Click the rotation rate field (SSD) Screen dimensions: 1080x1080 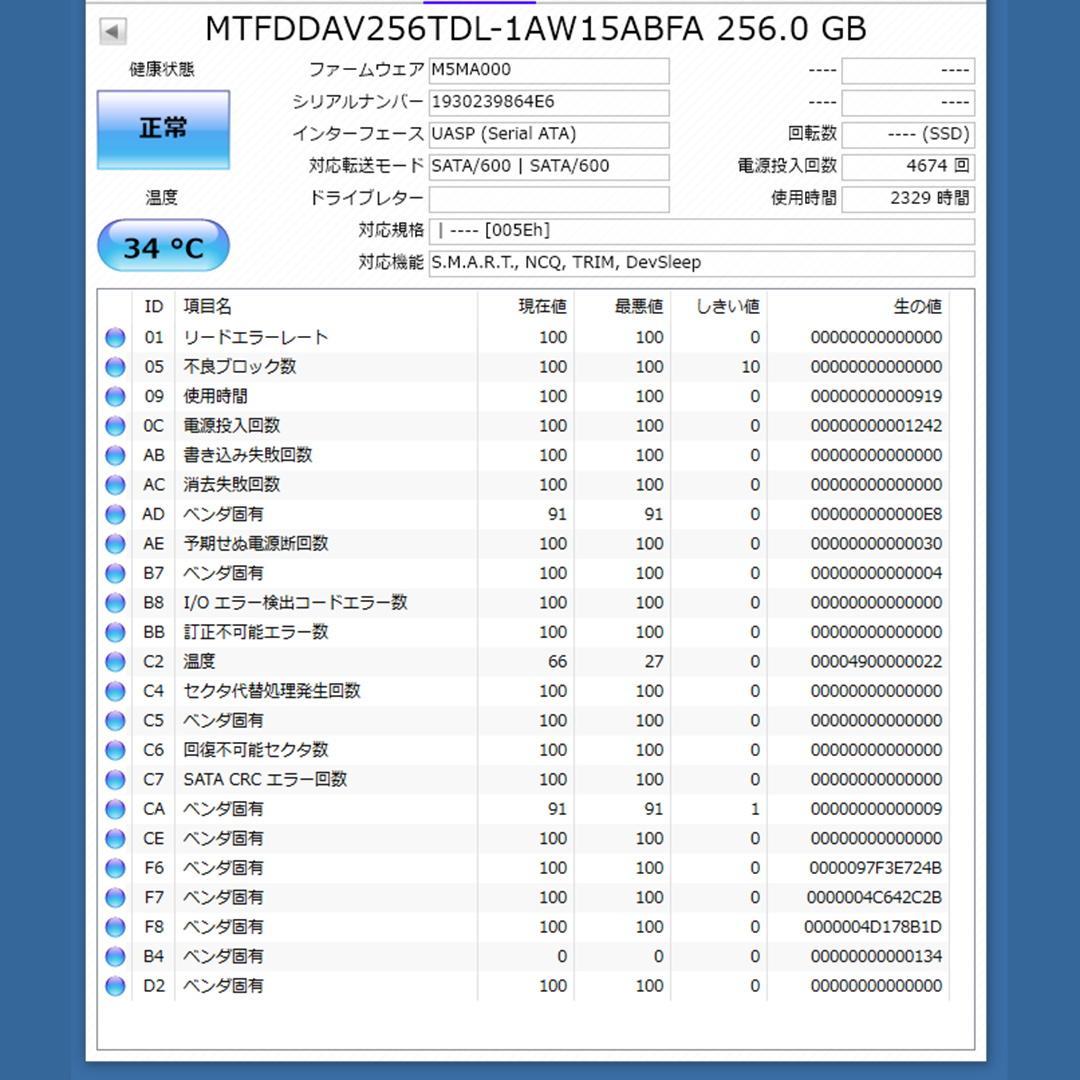(x=908, y=134)
